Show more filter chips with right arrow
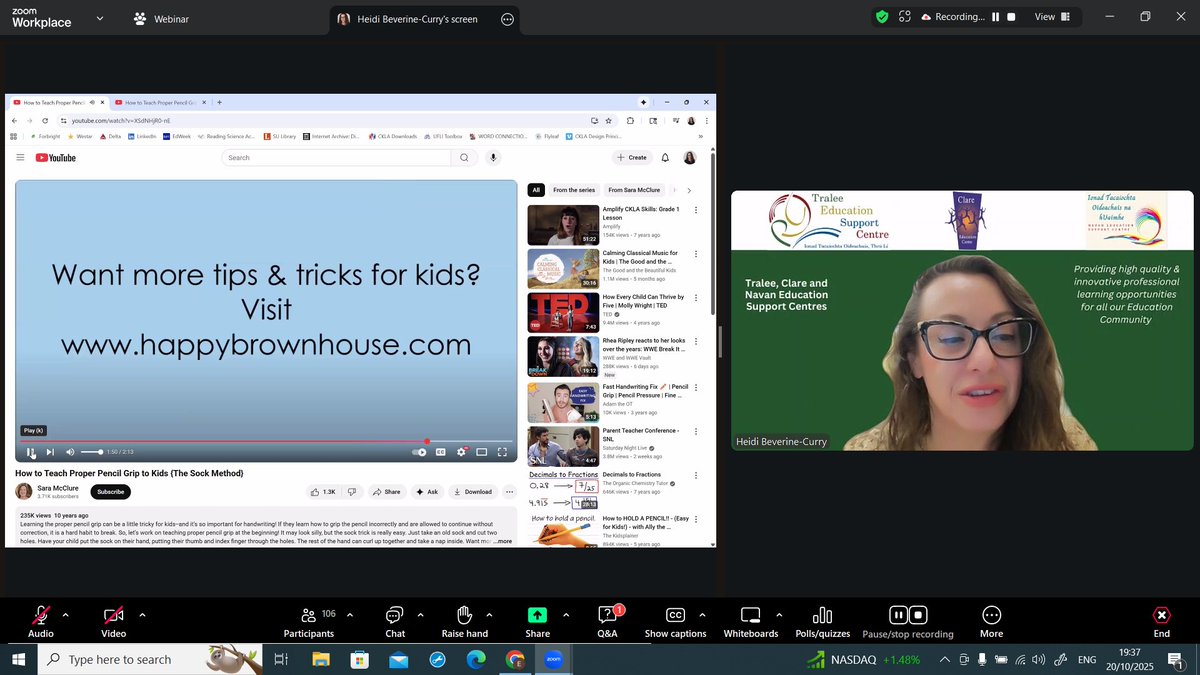Image resolution: width=1200 pixels, height=675 pixels. coord(689,190)
